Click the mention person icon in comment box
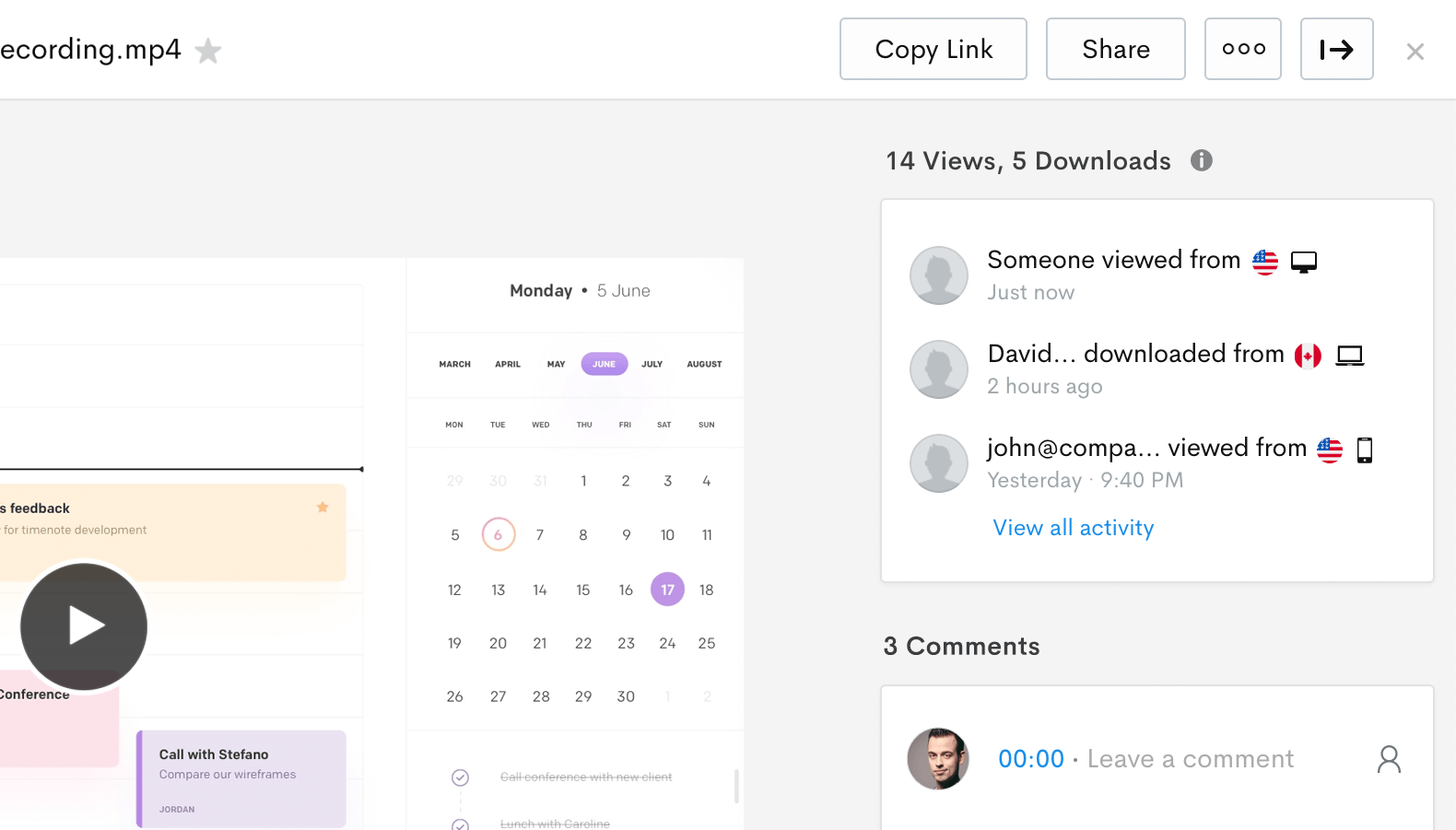 point(1389,759)
